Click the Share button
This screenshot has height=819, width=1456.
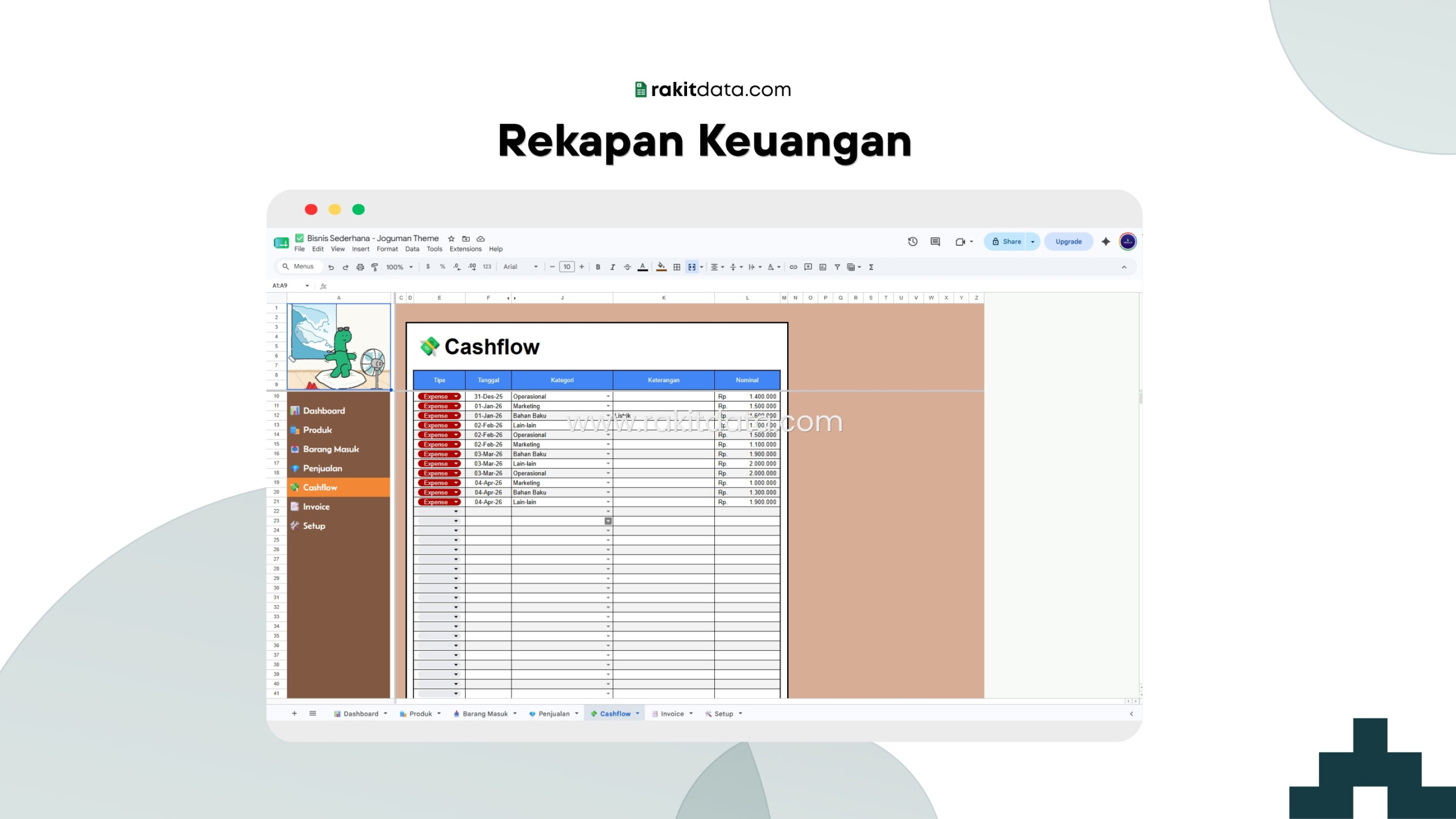pos(1006,242)
